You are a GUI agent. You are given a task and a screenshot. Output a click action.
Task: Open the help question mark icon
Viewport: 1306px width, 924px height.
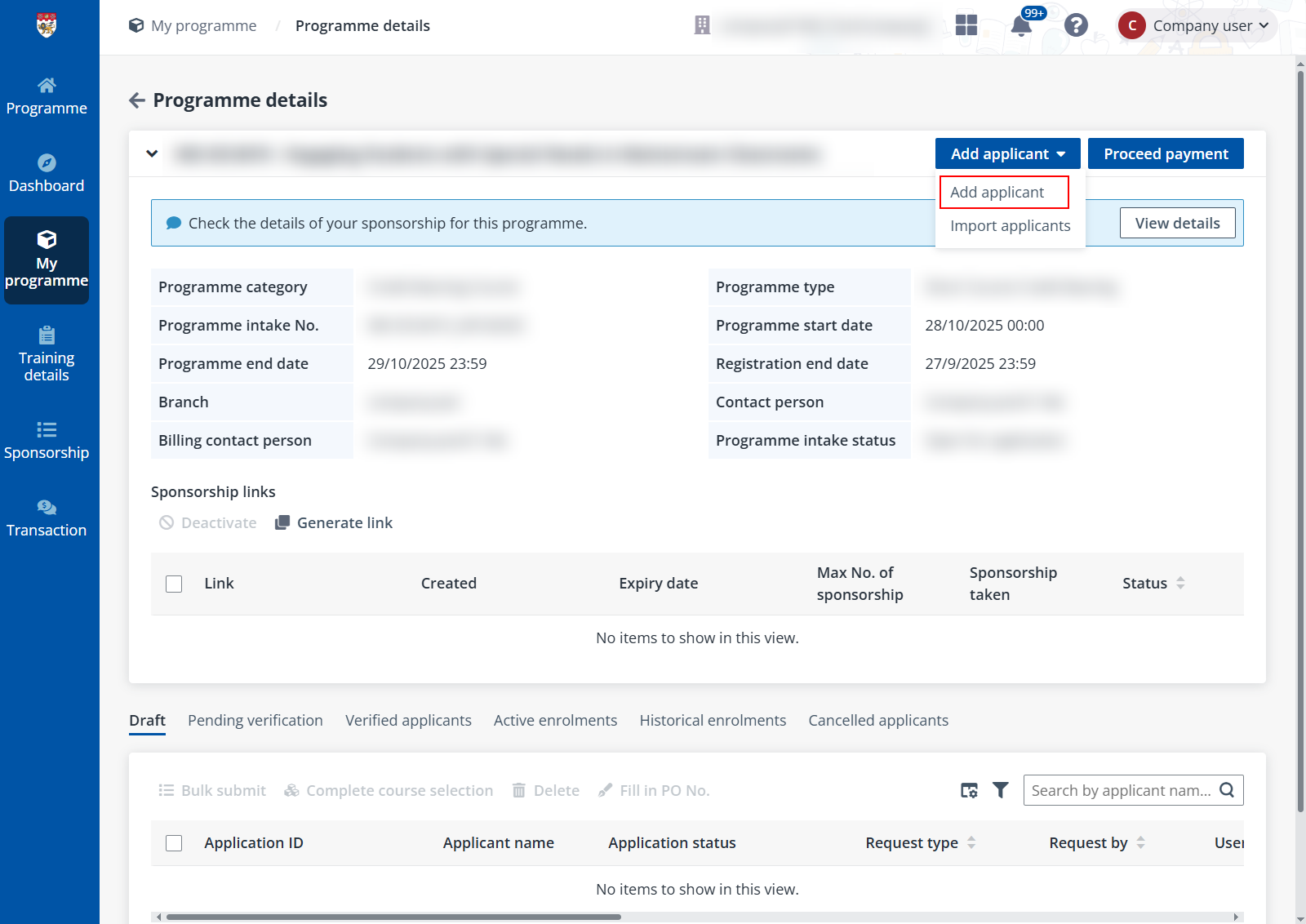click(x=1076, y=25)
